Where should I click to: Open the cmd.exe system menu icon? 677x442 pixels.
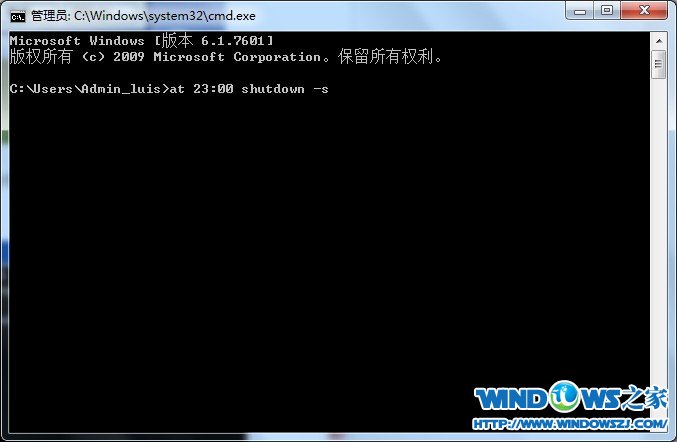click(x=18, y=16)
